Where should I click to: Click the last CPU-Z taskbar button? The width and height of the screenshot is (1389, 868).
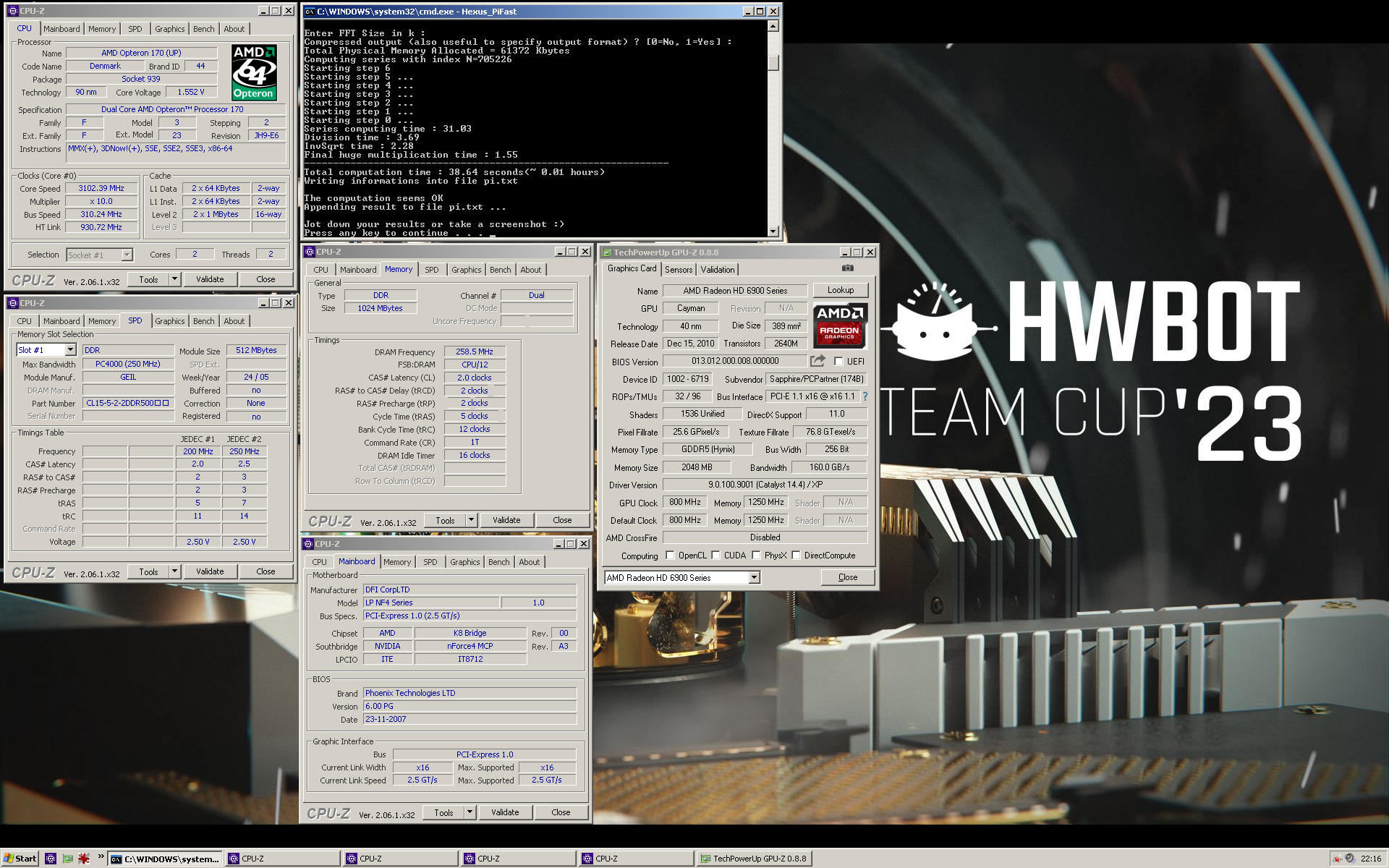coord(636,859)
